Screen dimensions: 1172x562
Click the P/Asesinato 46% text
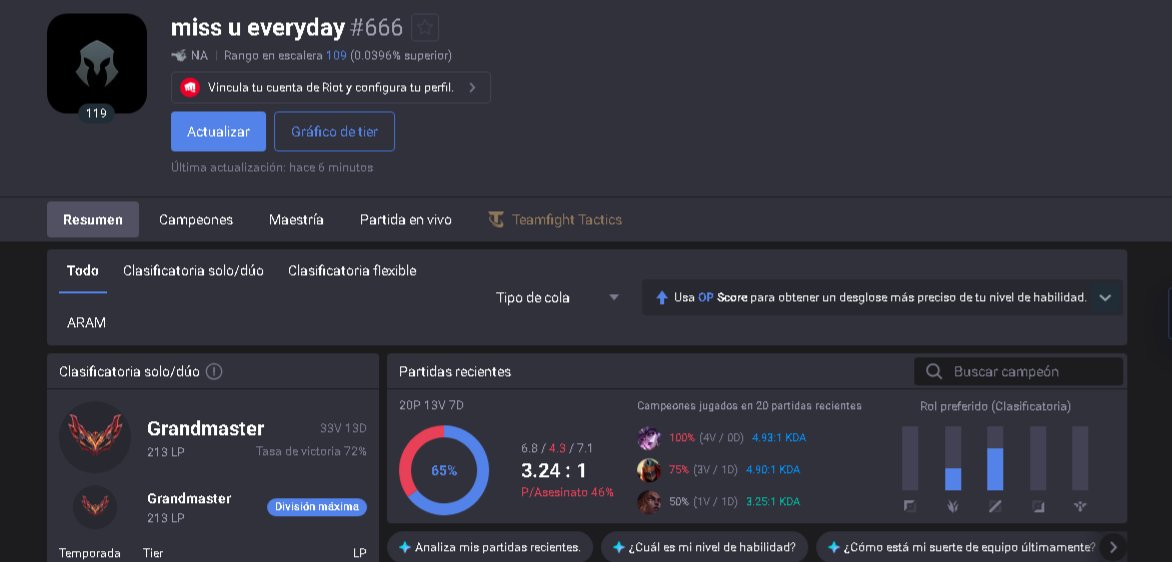point(567,492)
